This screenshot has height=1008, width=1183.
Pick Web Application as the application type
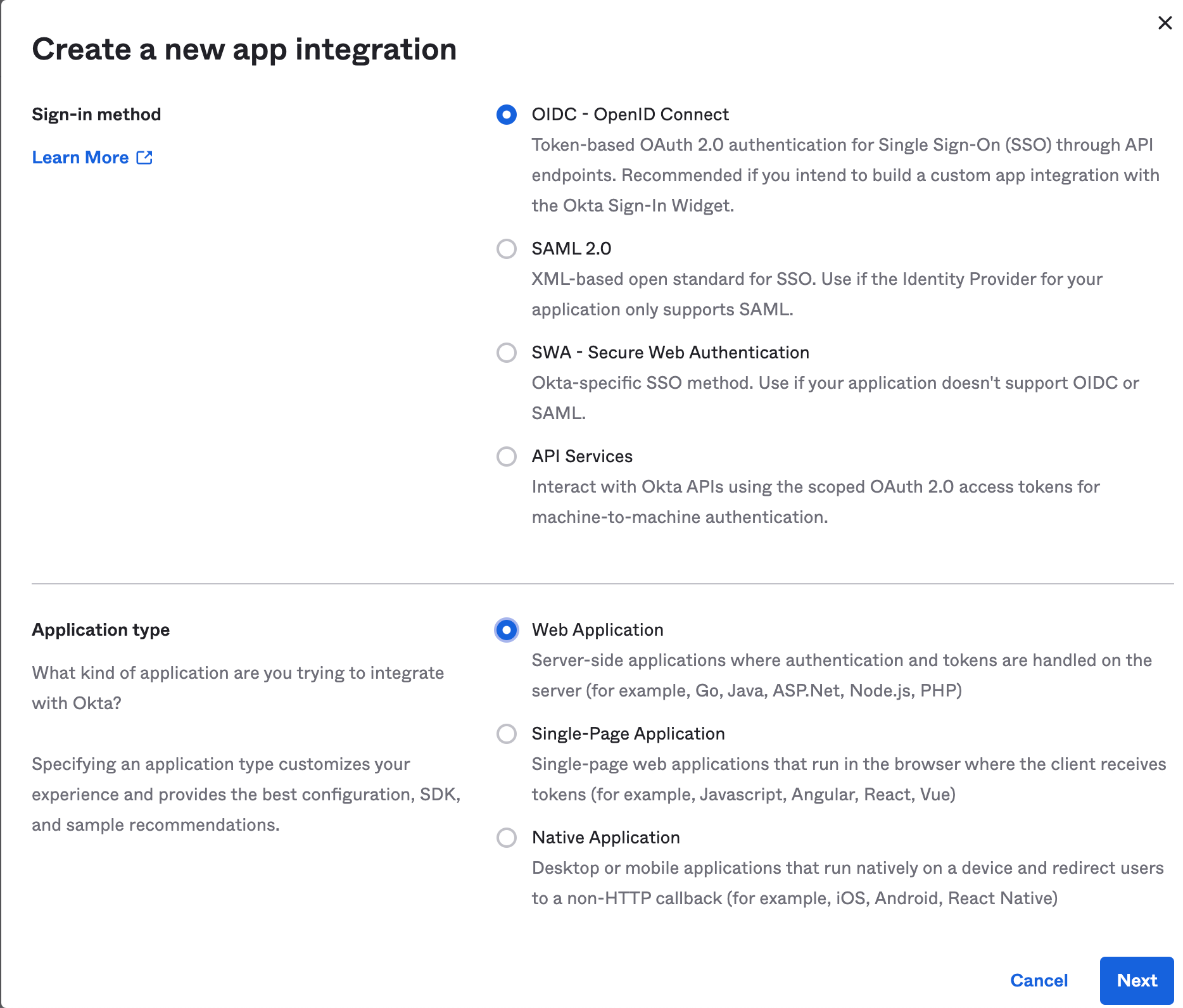click(x=506, y=631)
